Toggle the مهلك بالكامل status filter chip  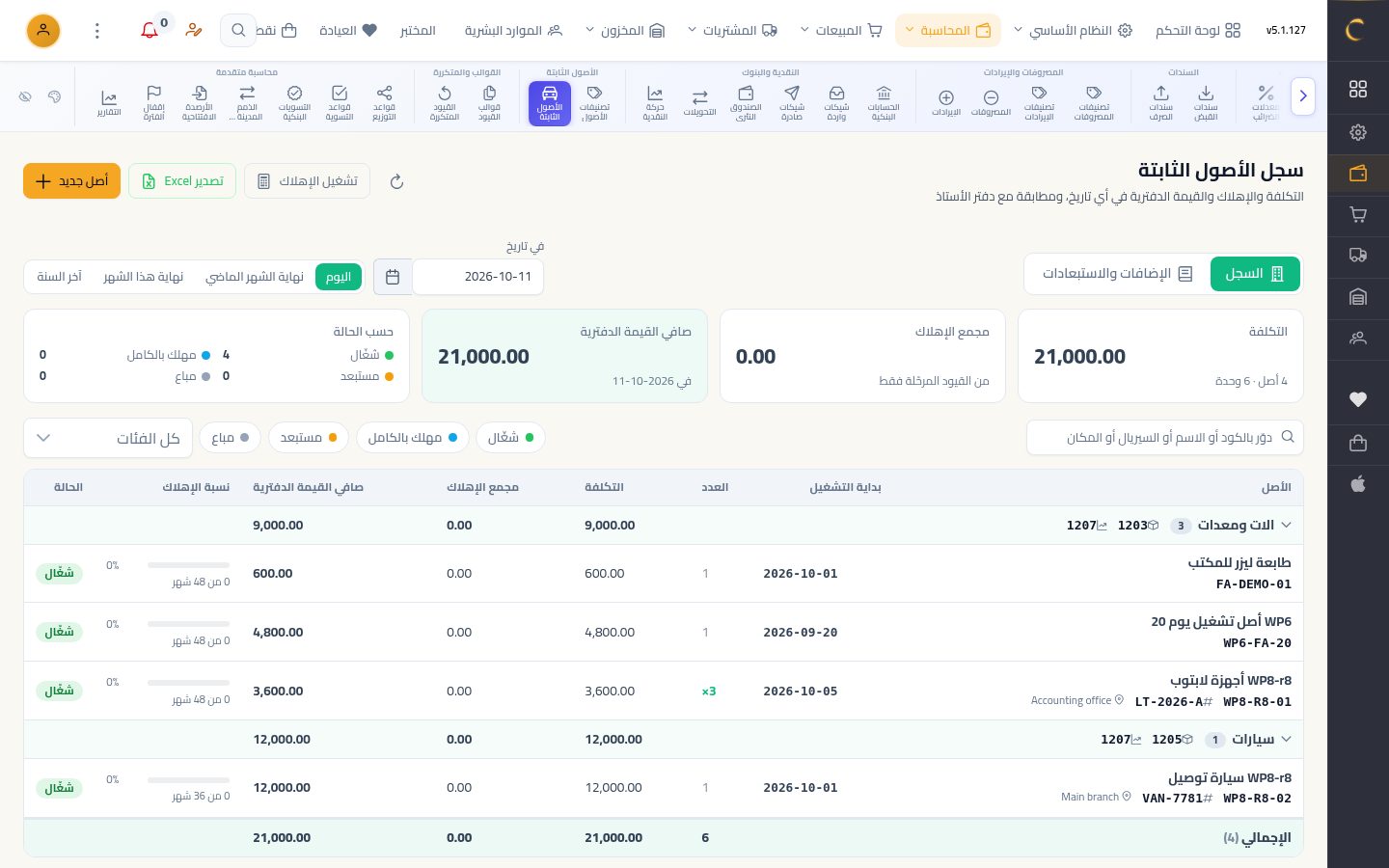pyautogui.click(x=413, y=438)
